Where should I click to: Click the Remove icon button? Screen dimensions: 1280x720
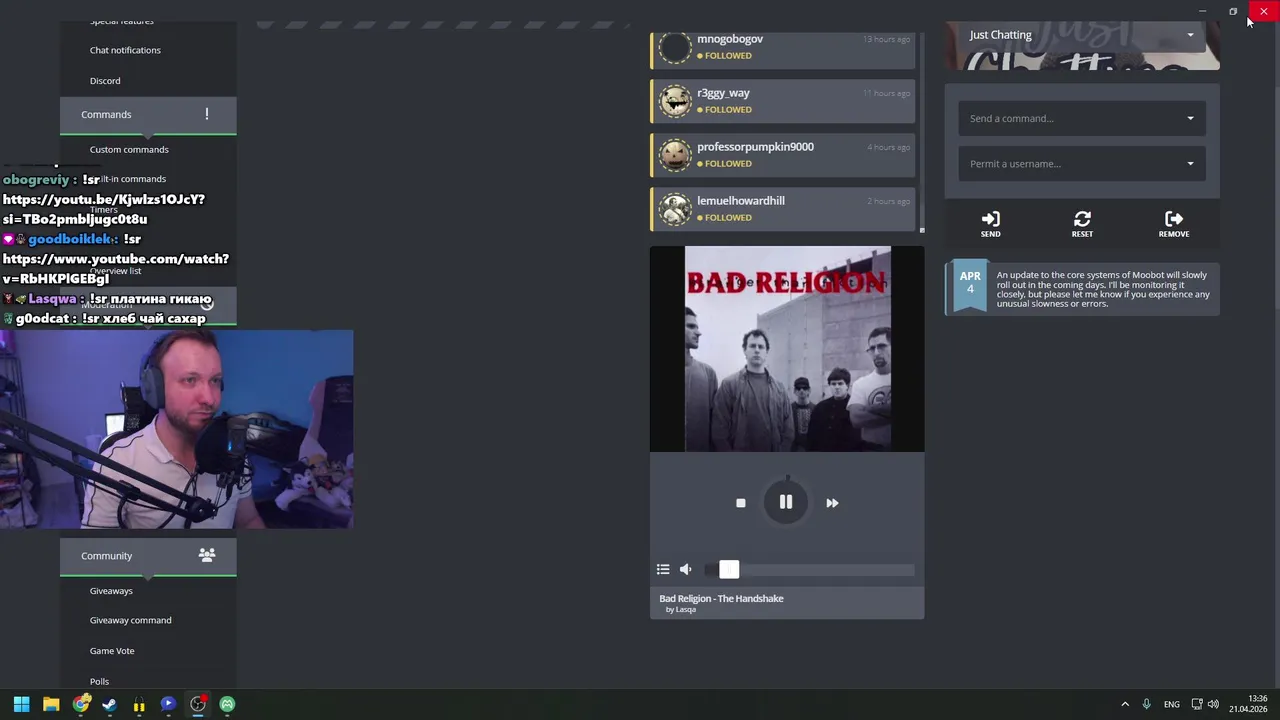[x=1174, y=224]
